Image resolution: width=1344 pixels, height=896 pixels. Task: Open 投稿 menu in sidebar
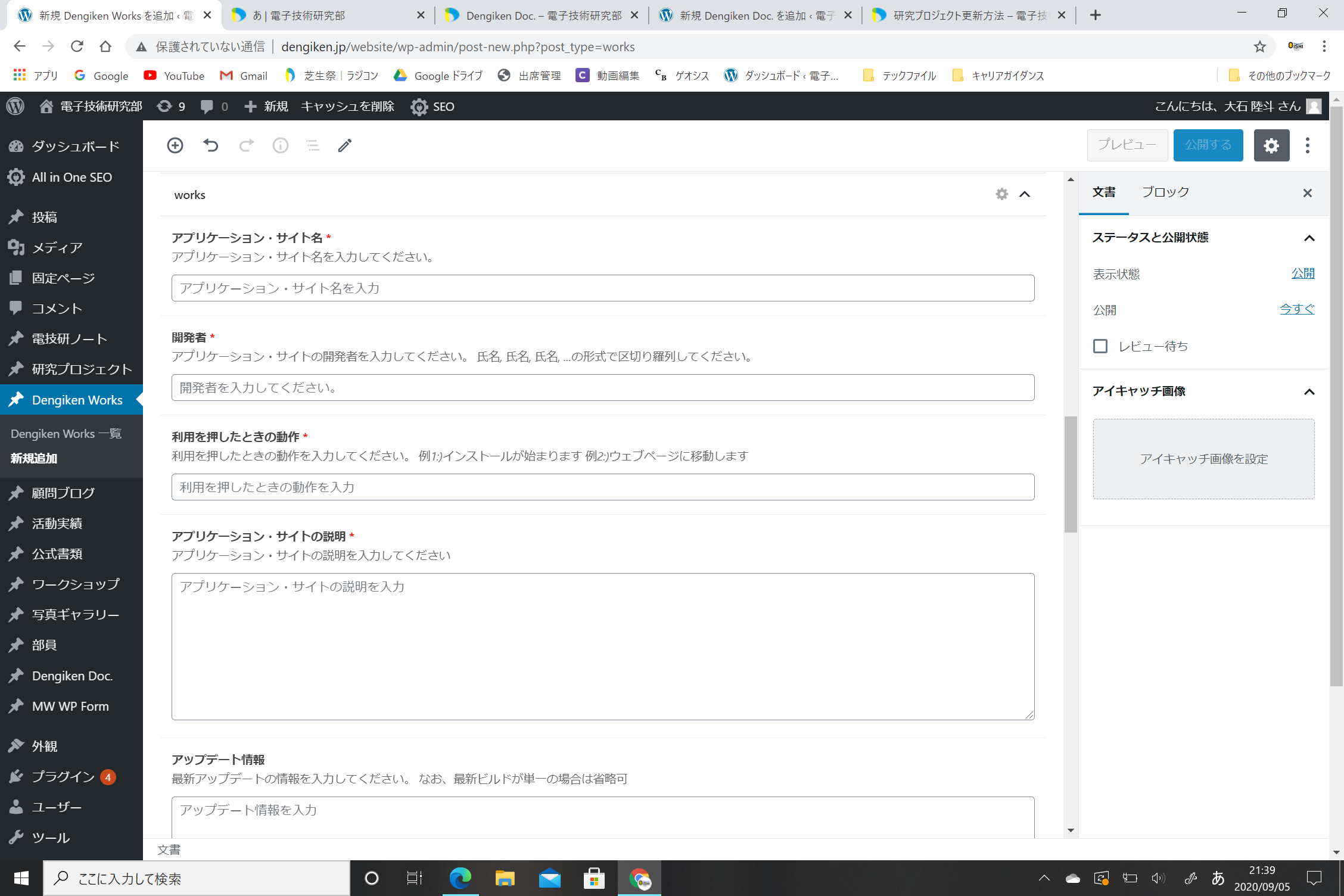[71, 217]
